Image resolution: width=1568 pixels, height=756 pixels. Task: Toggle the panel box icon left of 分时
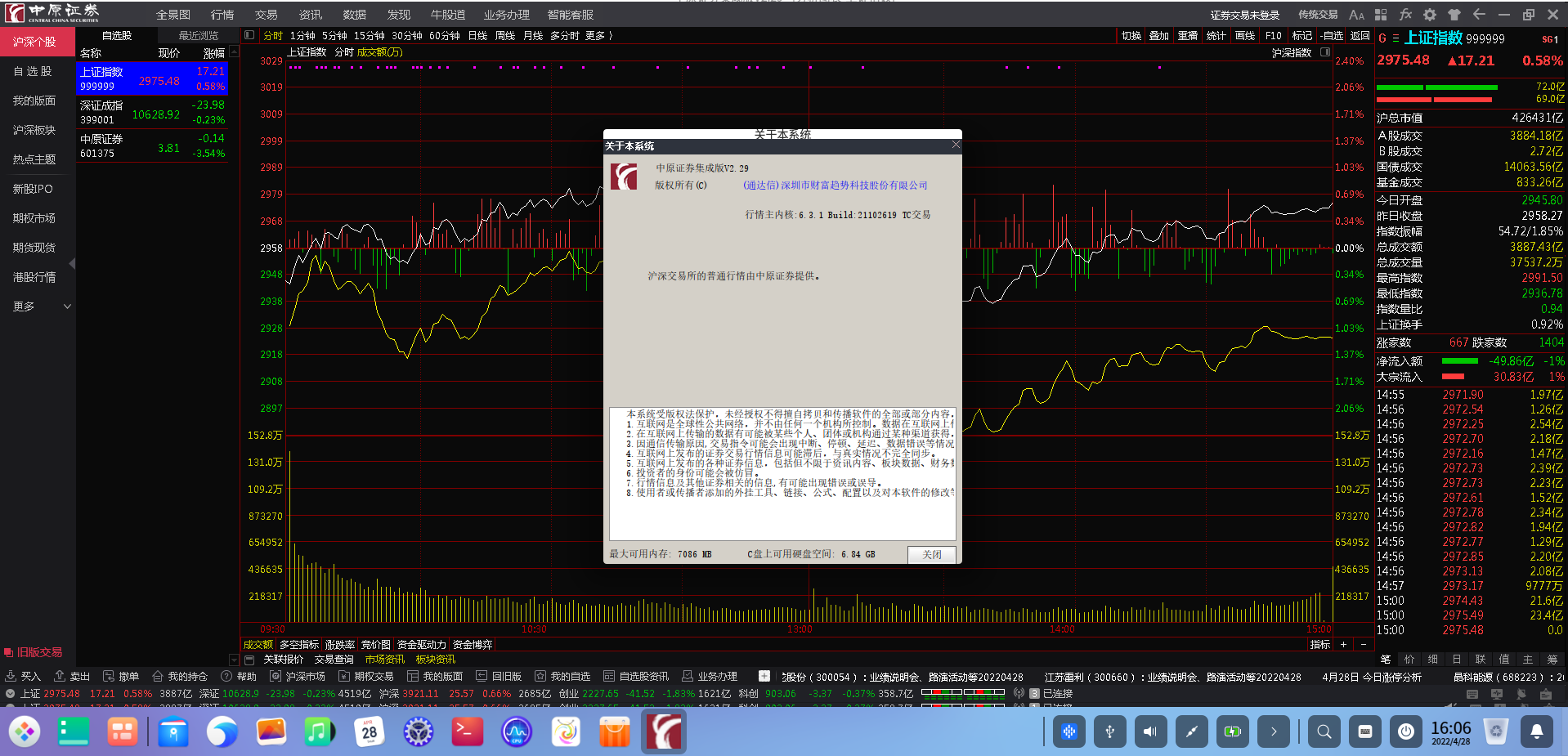tap(249, 35)
